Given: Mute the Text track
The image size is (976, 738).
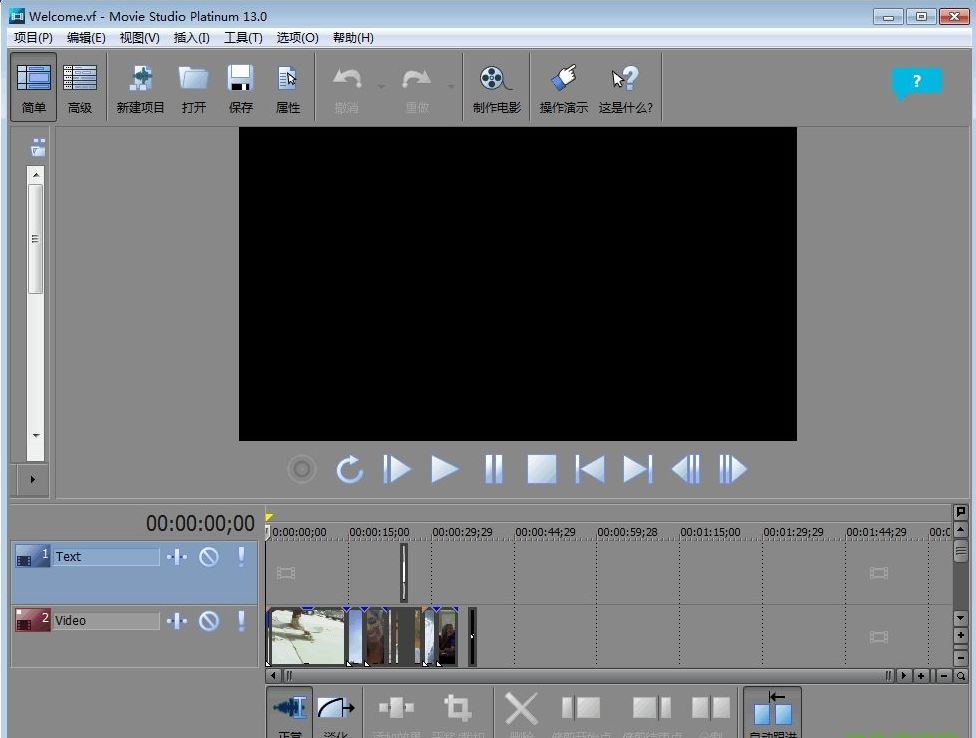Looking at the screenshot, I should point(209,556).
